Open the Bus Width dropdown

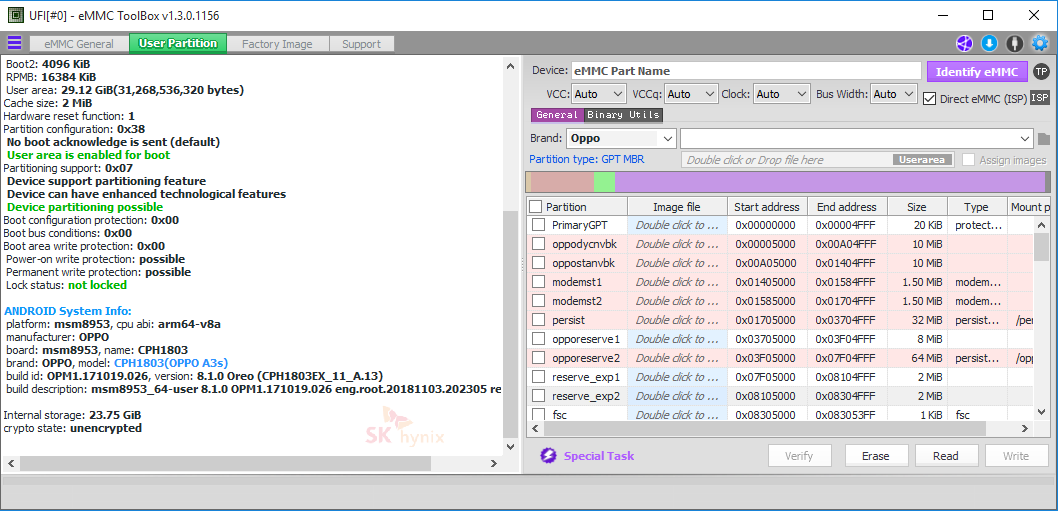(893, 94)
